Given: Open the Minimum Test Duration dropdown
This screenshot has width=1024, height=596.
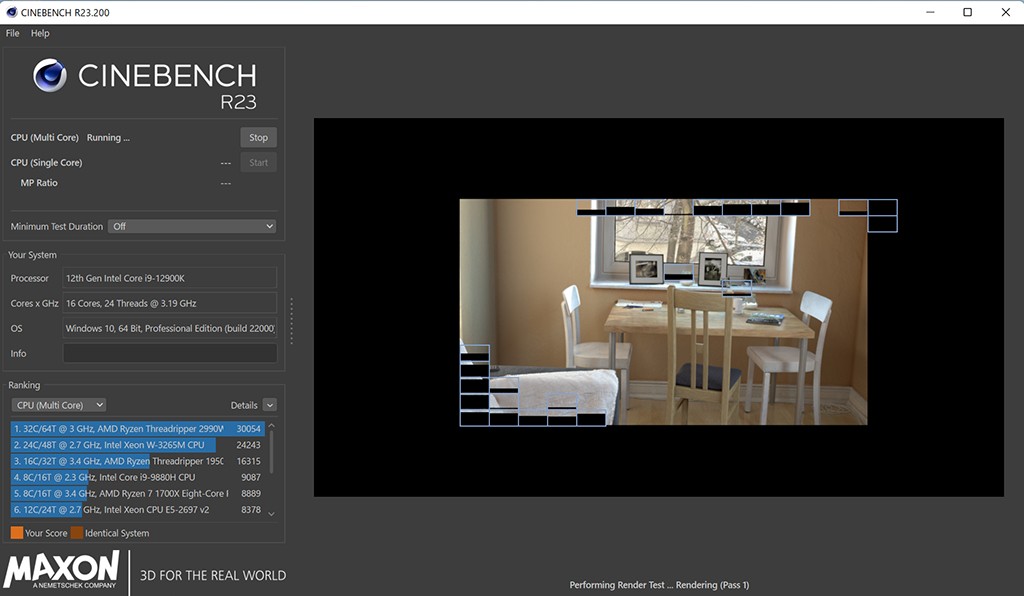Looking at the screenshot, I should pyautogui.click(x=191, y=227).
